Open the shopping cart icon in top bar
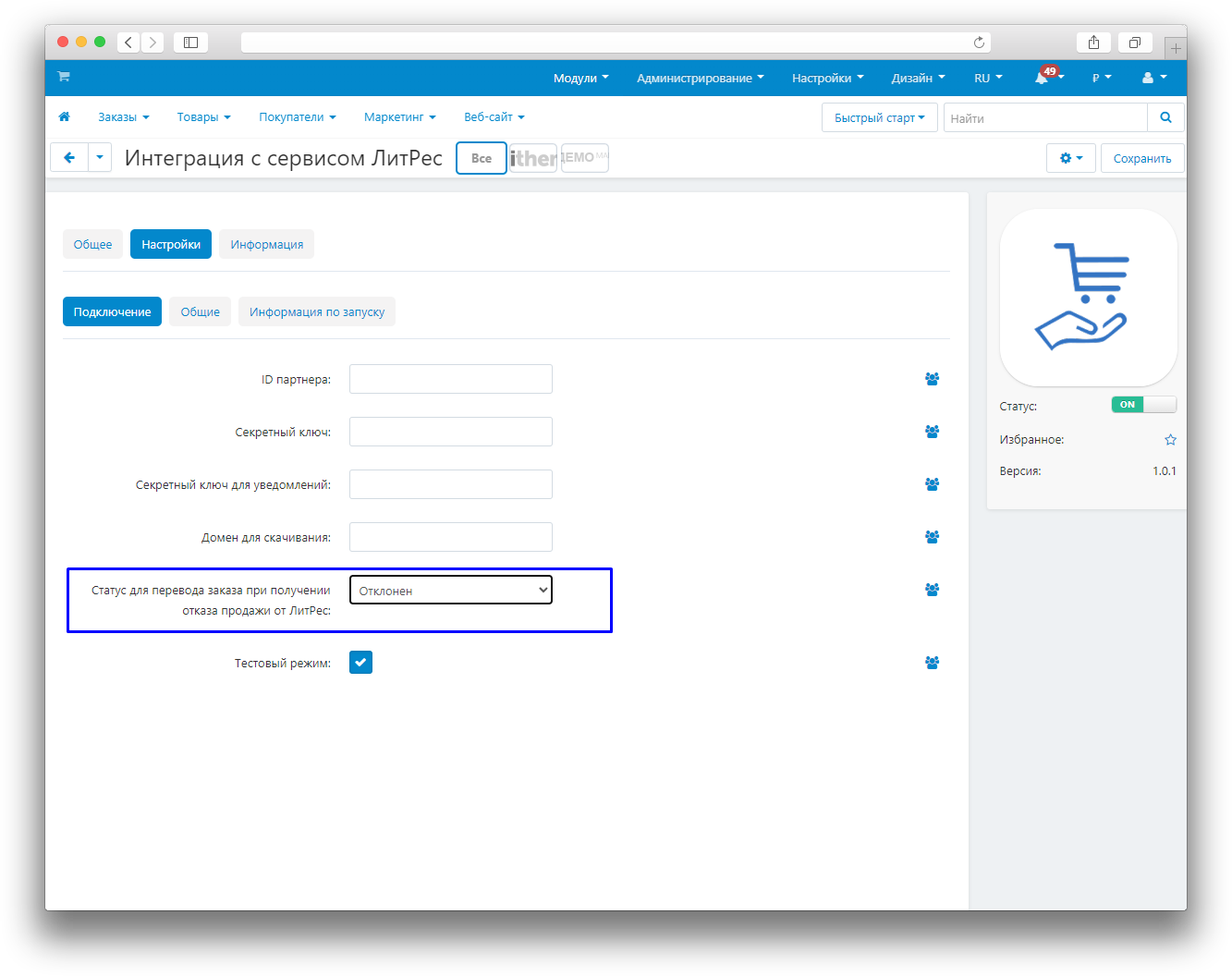 (x=64, y=77)
